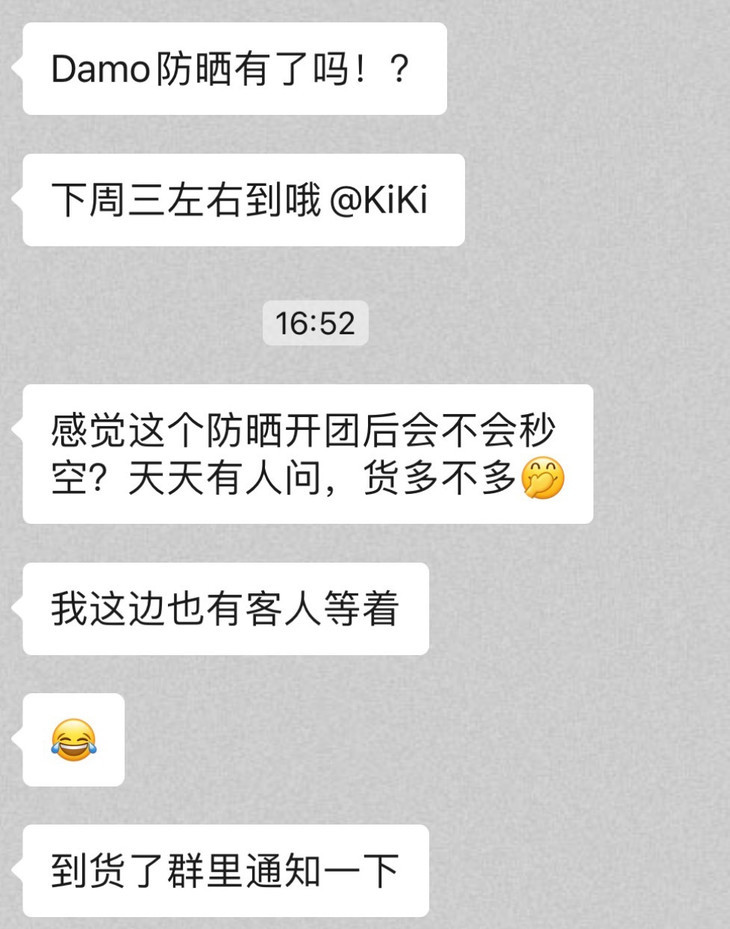The width and height of the screenshot is (730, 929).
Task: Tap the "！？" punctuation in first message
Action: tap(382, 69)
